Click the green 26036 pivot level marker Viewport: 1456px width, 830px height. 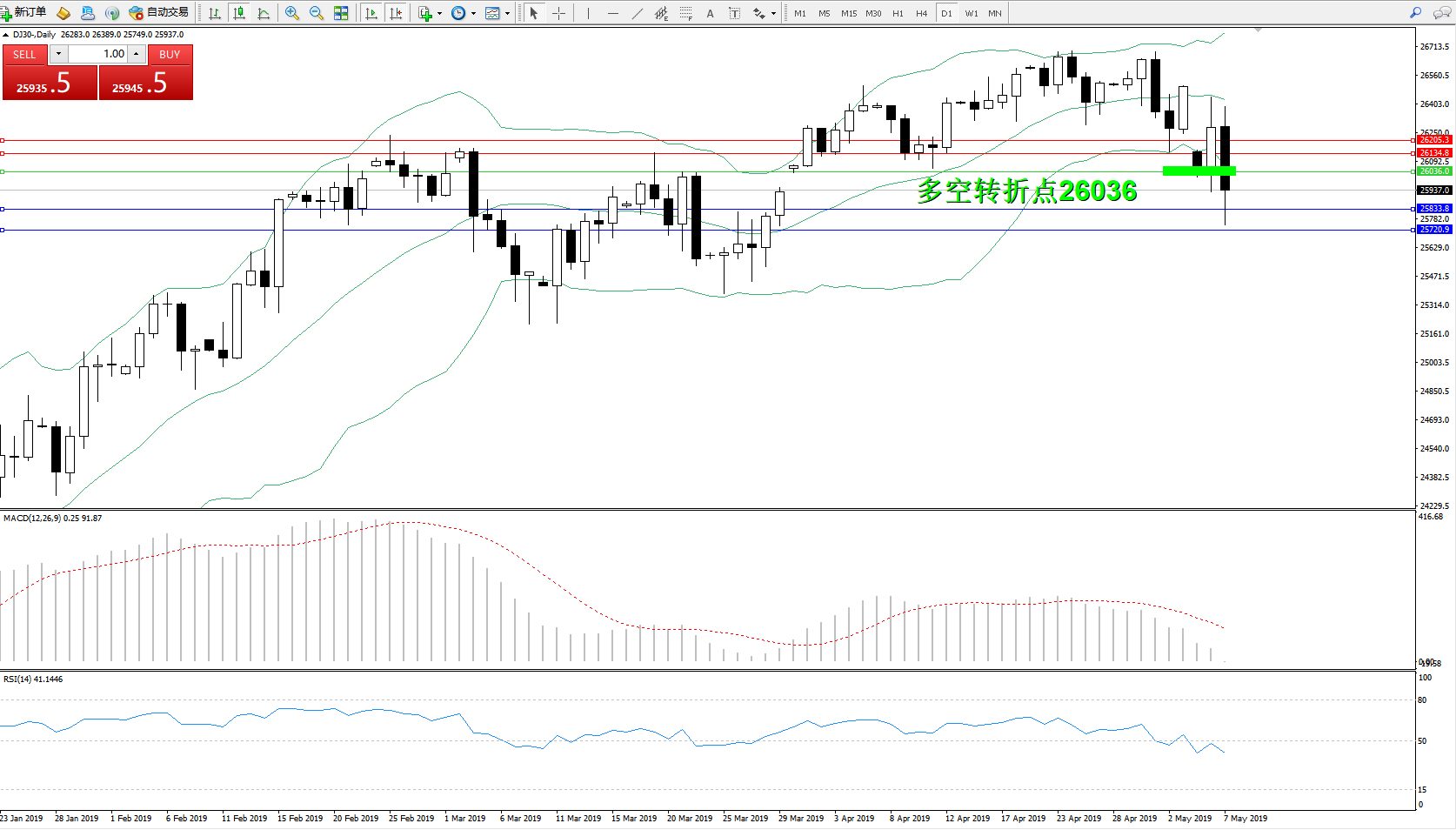click(x=1199, y=171)
